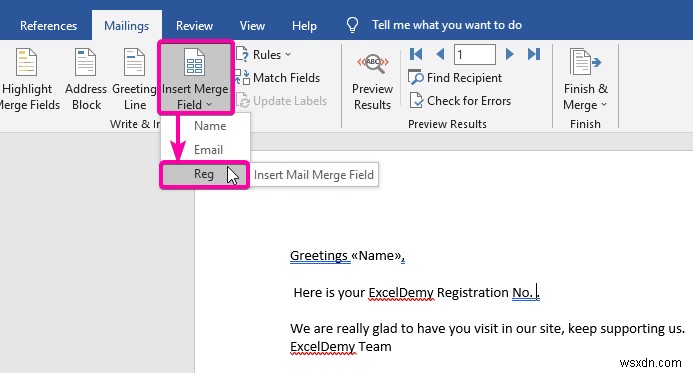Open the References ribbon tab
This screenshot has height=373, width=693.
pos(48,26)
